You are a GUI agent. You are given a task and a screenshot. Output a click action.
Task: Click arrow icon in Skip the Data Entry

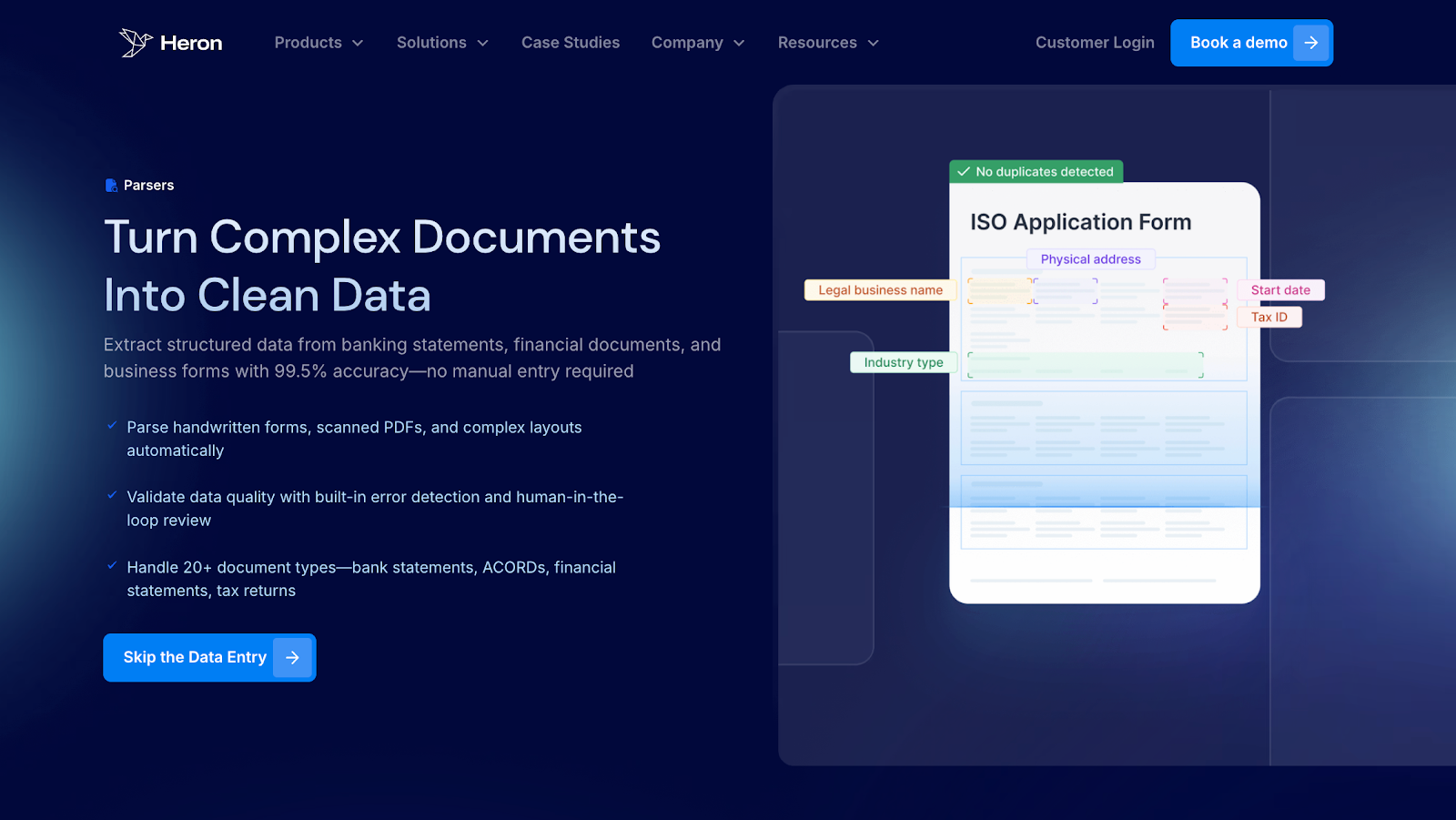292,657
